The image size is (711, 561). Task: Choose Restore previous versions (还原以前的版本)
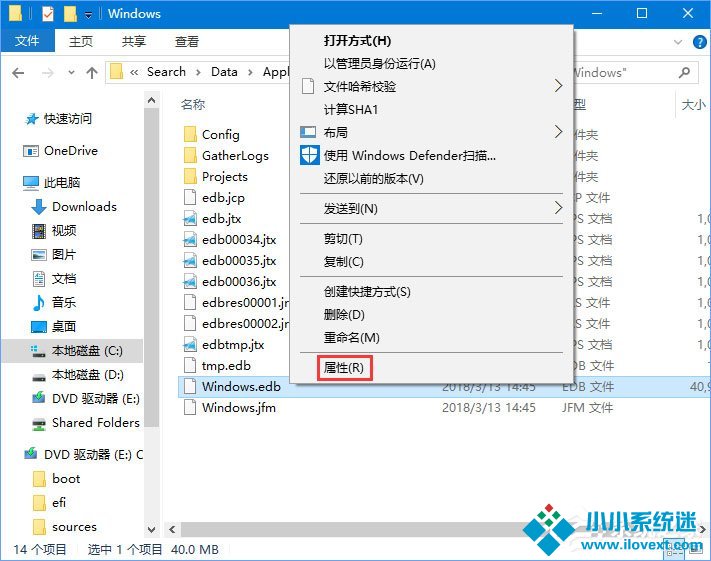tap(373, 179)
